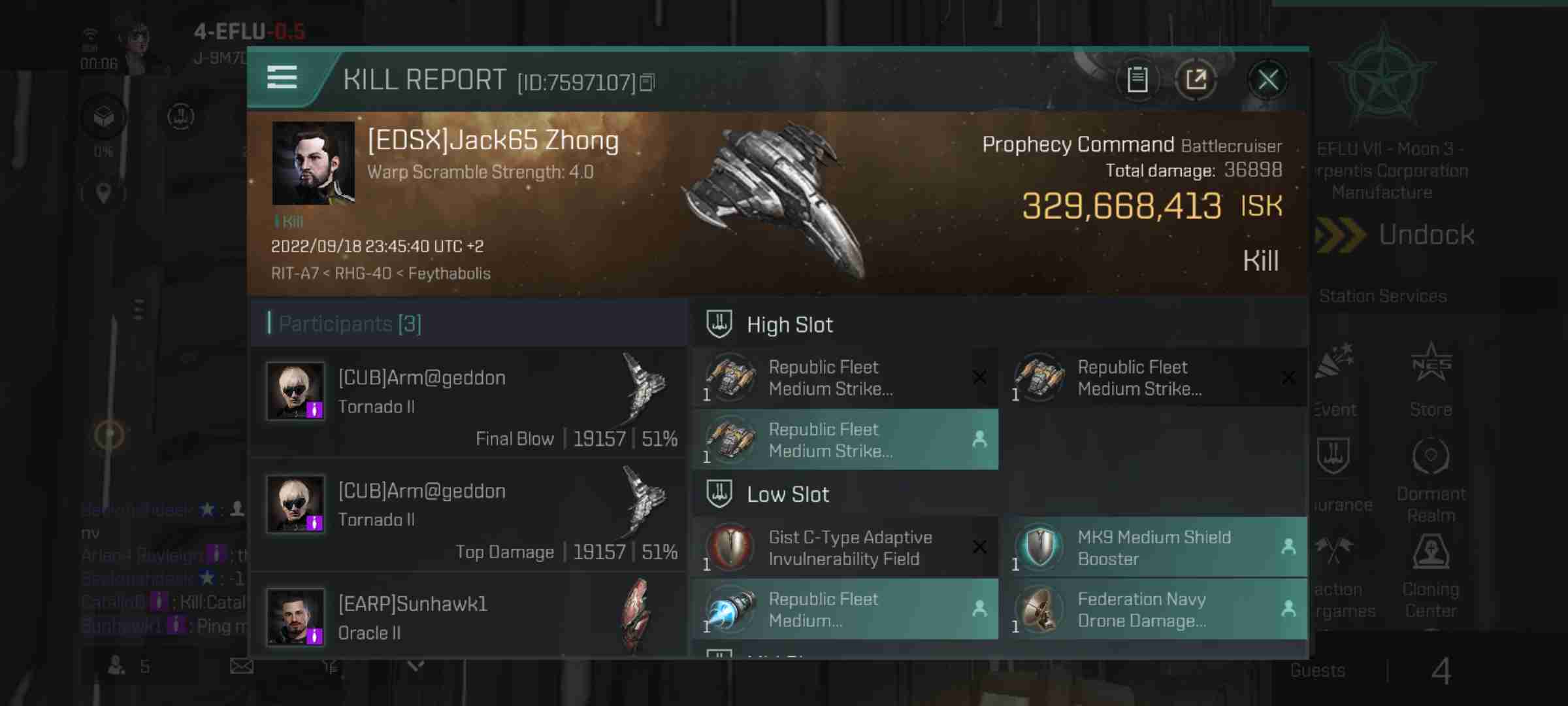Open the Cloning Center service
This screenshot has height=706, width=1568.
[x=1431, y=577]
